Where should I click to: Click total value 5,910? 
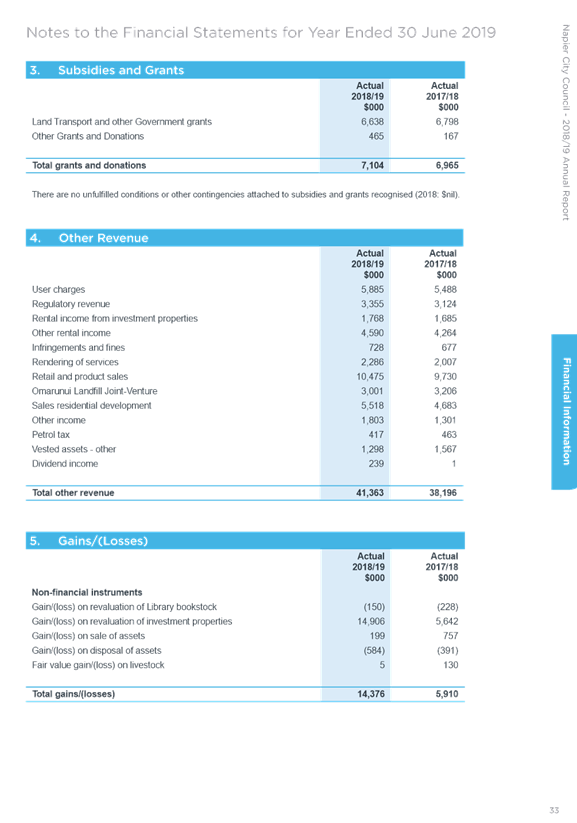coord(447,694)
